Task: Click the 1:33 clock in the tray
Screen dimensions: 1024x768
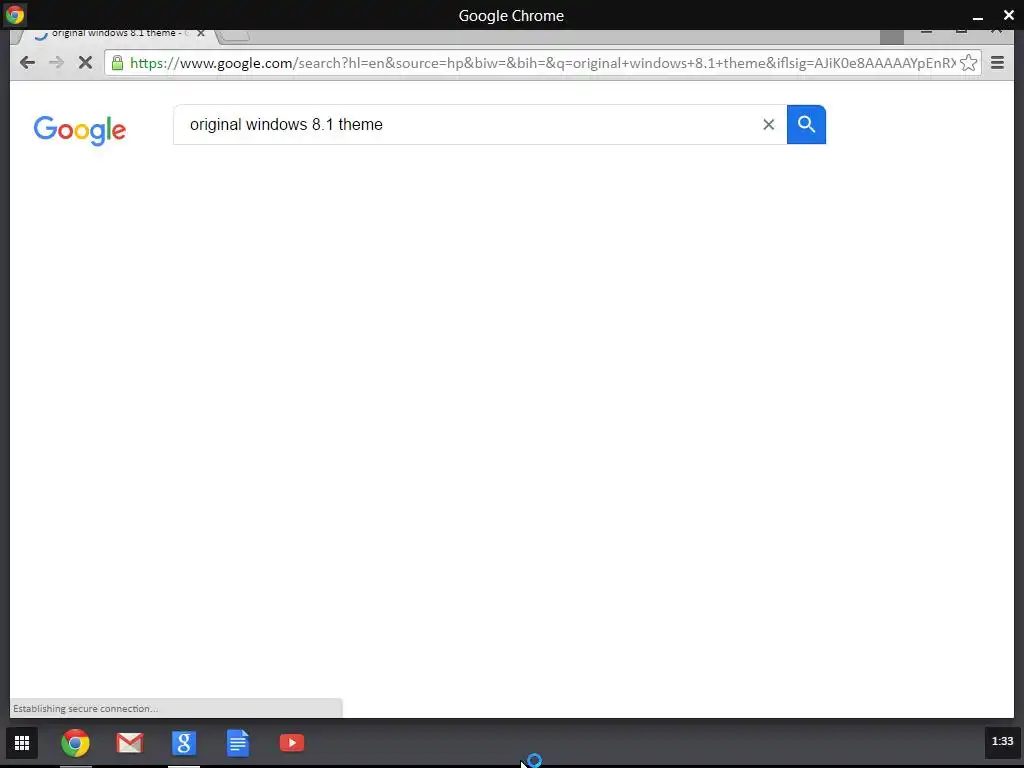Action: 1002,741
